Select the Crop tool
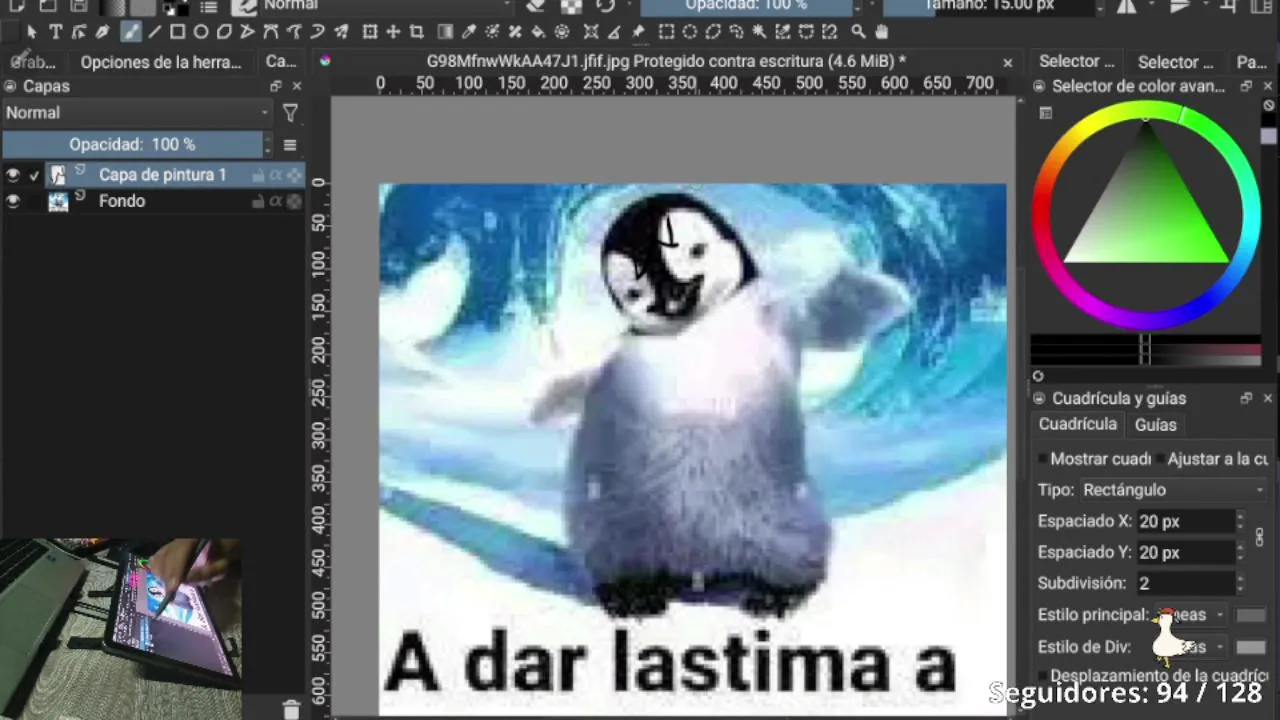 pos(416,32)
